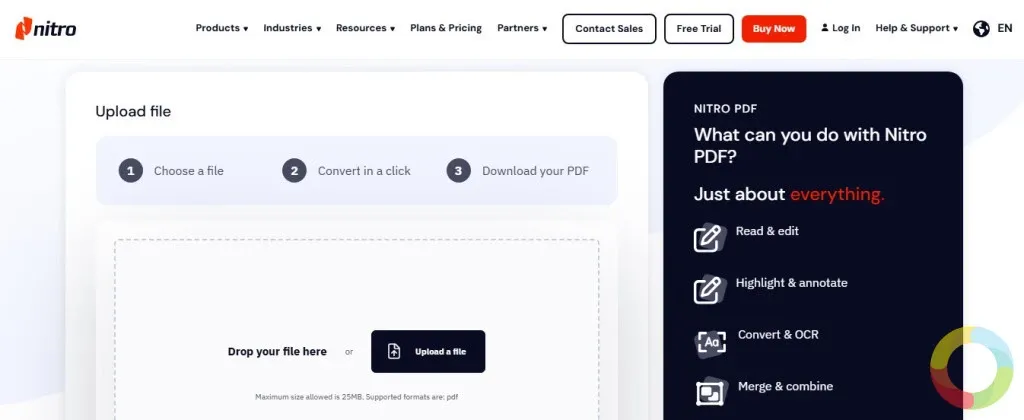The height and width of the screenshot is (420, 1024).
Task: Click the Drop your file here text
Action: (277, 351)
